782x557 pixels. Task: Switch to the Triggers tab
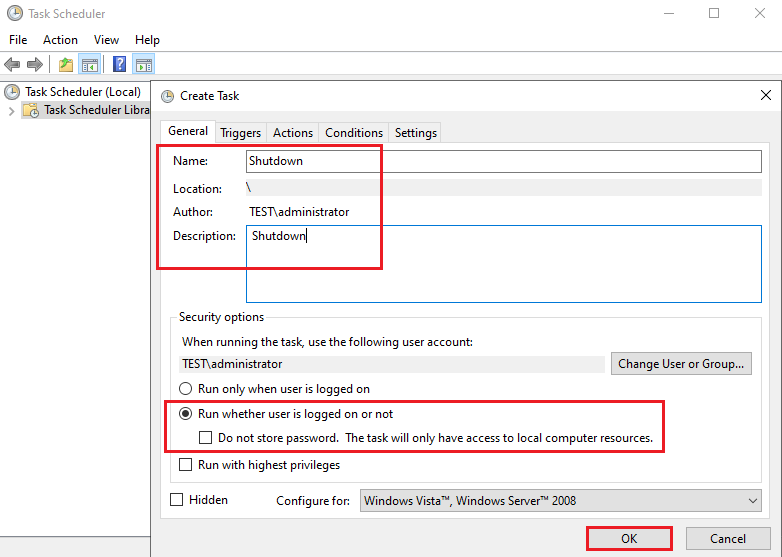pos(241,133)
